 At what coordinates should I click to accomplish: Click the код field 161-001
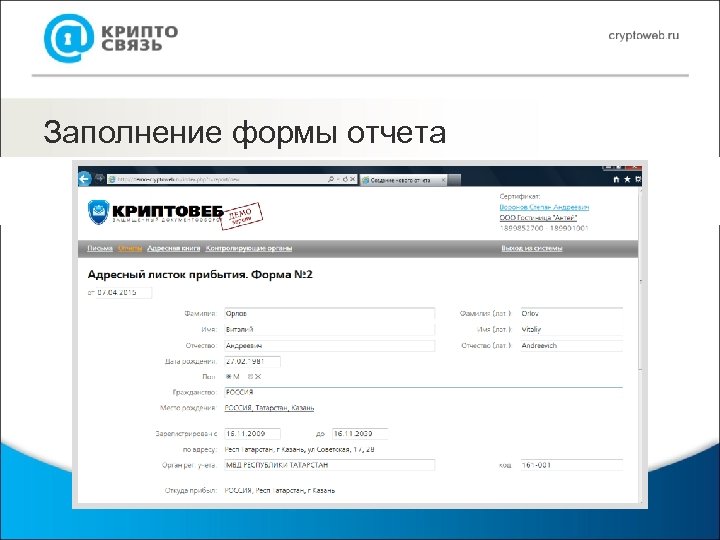point(572,465)
